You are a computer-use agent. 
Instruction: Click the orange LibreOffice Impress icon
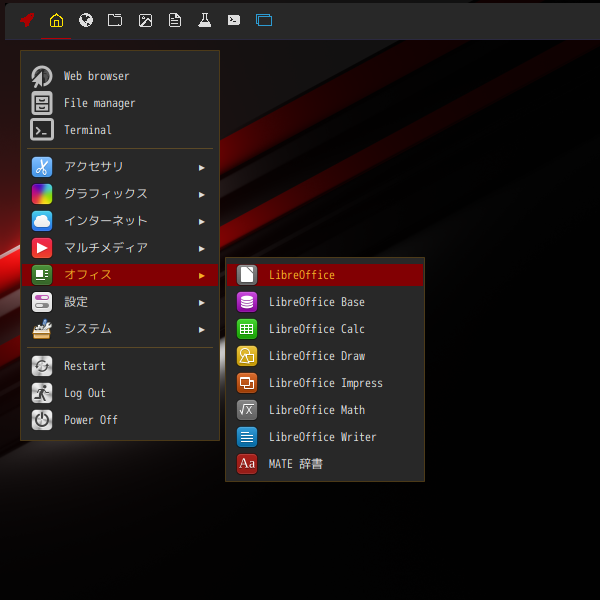pos(247,383)
